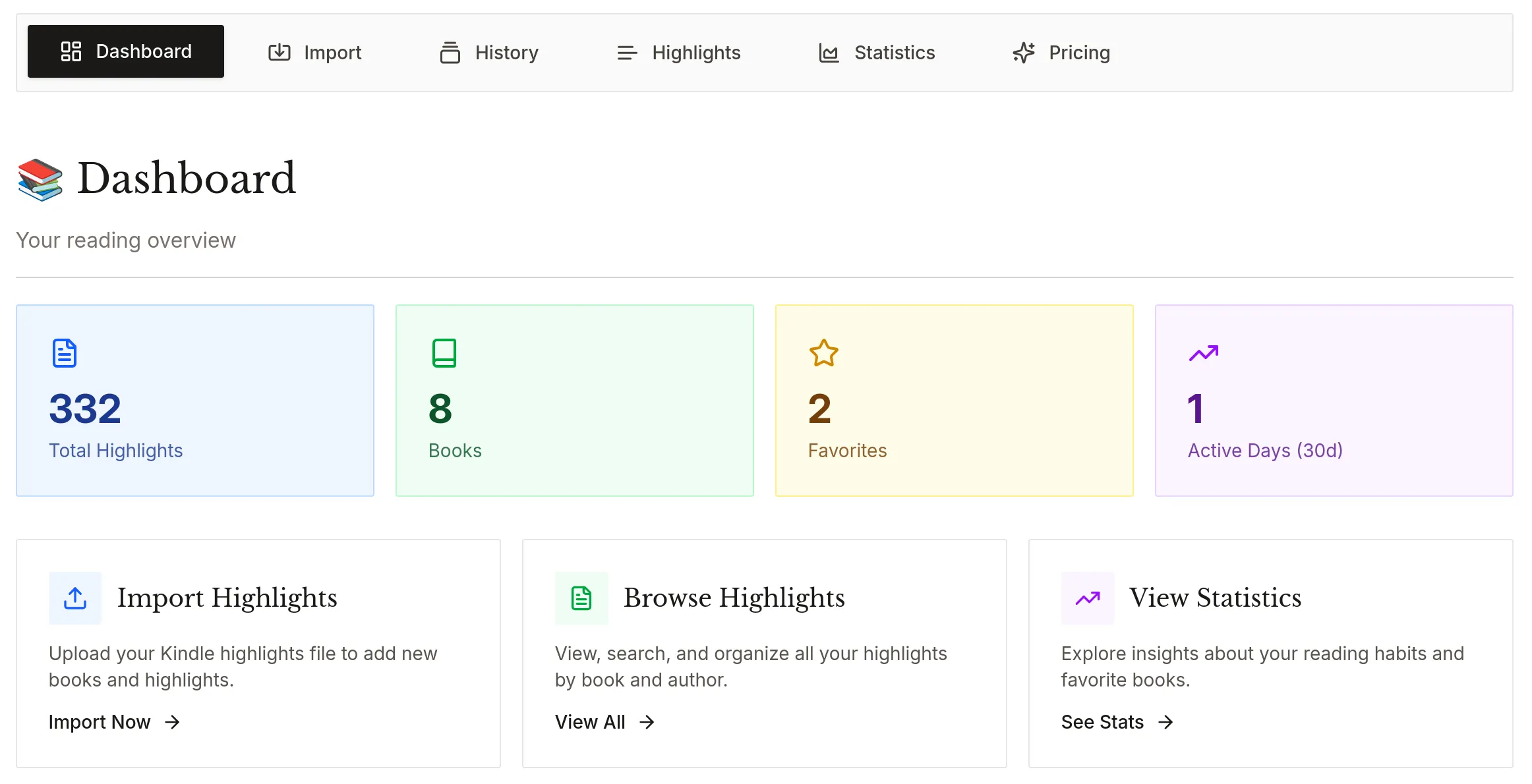Screen dimensions: 1532x784
Task: Click the blue document icon above 332
Action: [65, 353]
